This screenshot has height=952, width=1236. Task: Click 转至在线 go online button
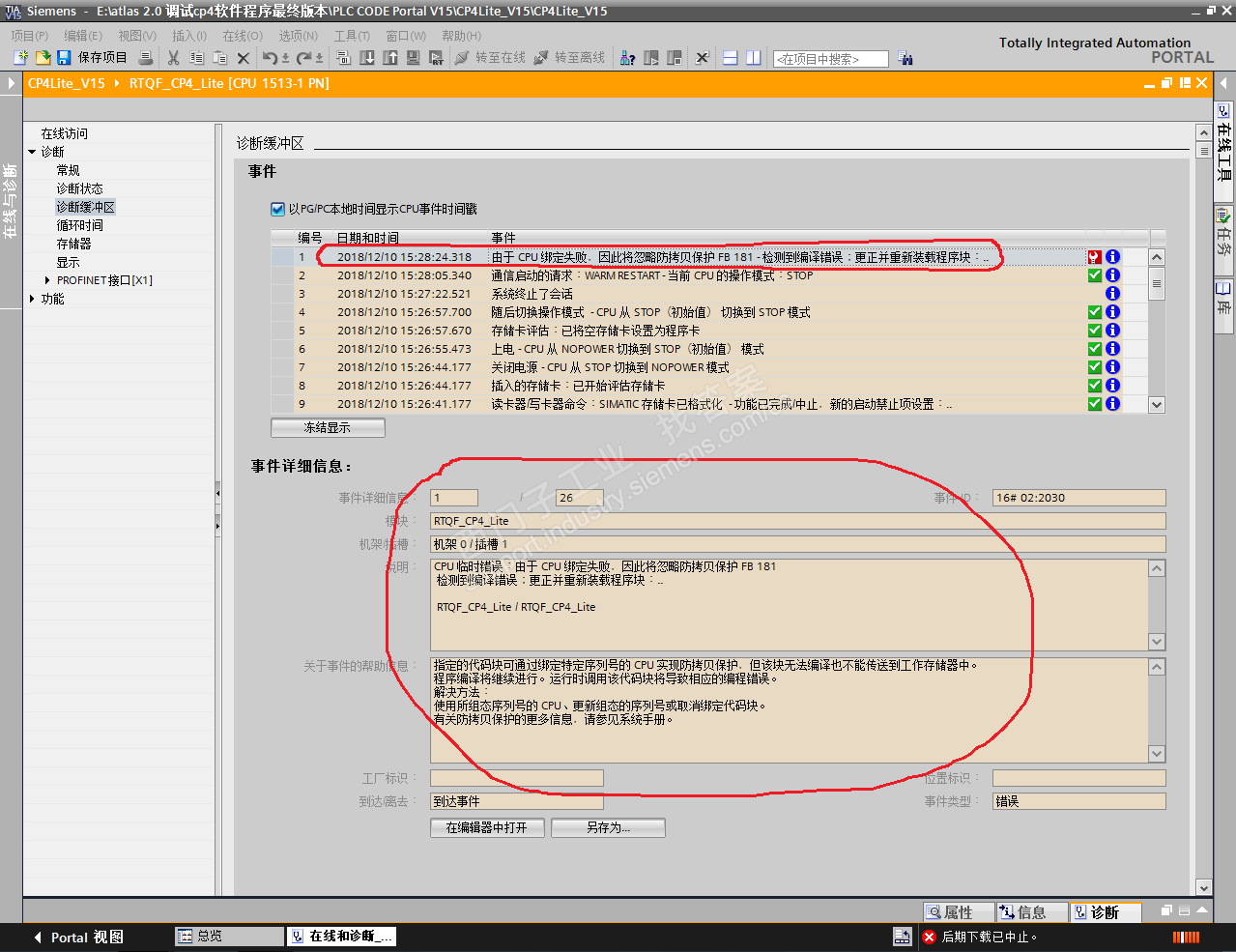490,58
